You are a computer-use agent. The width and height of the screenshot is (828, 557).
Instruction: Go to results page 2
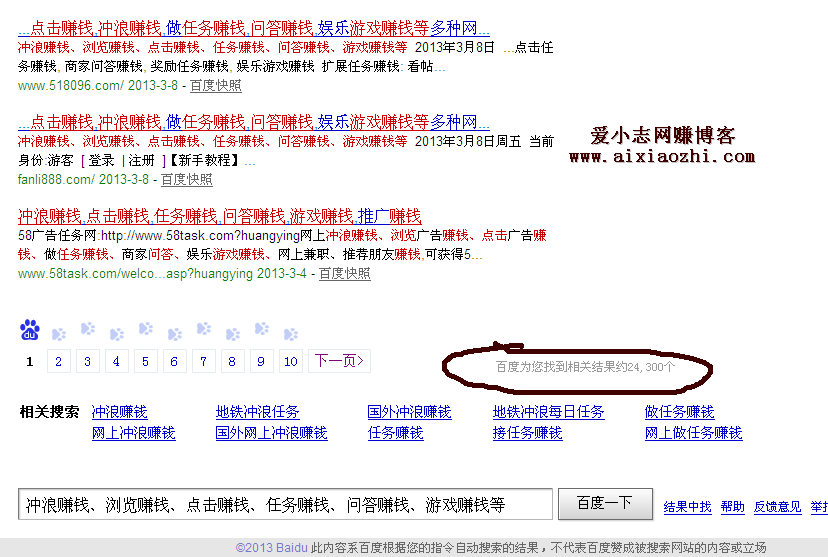point(59,362)
